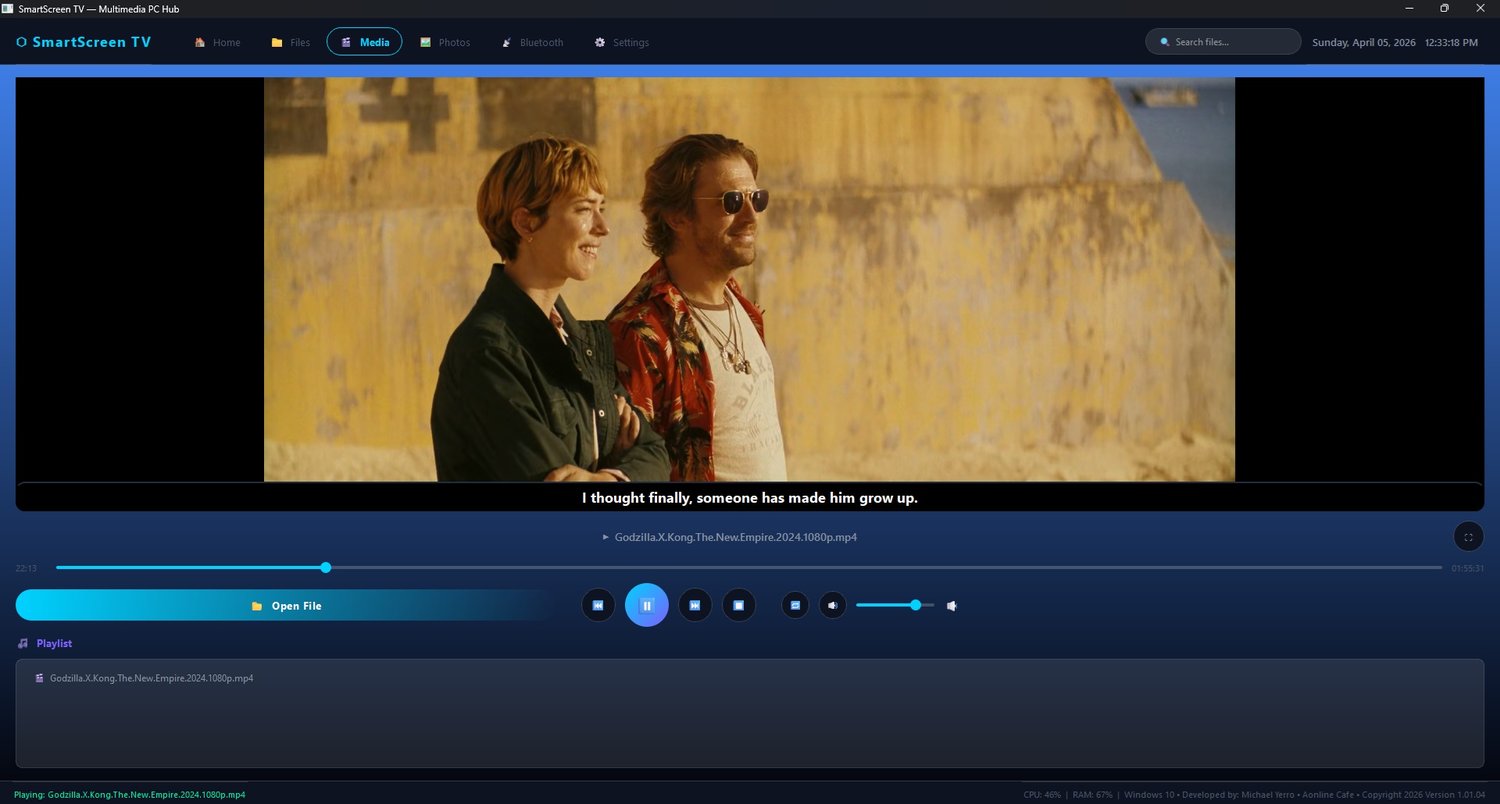The height and width of the screenshot is (804, 1500).
Task: Click the speaker icon after the volume slider
Action: pos(952,605)
